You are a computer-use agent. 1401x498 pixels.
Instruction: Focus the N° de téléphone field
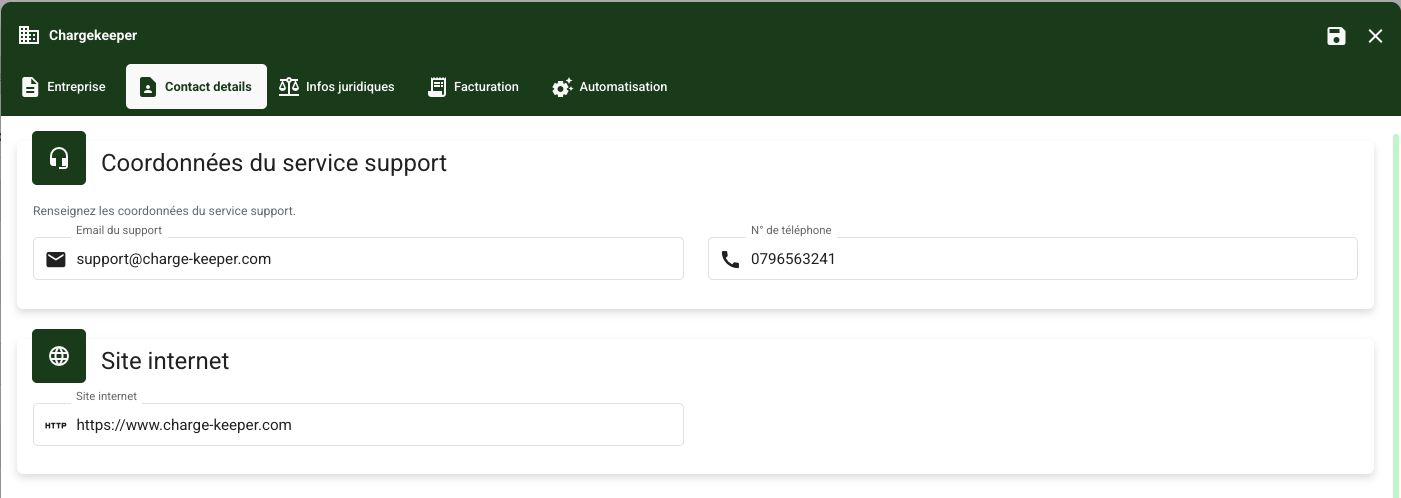coord(1033,258)
